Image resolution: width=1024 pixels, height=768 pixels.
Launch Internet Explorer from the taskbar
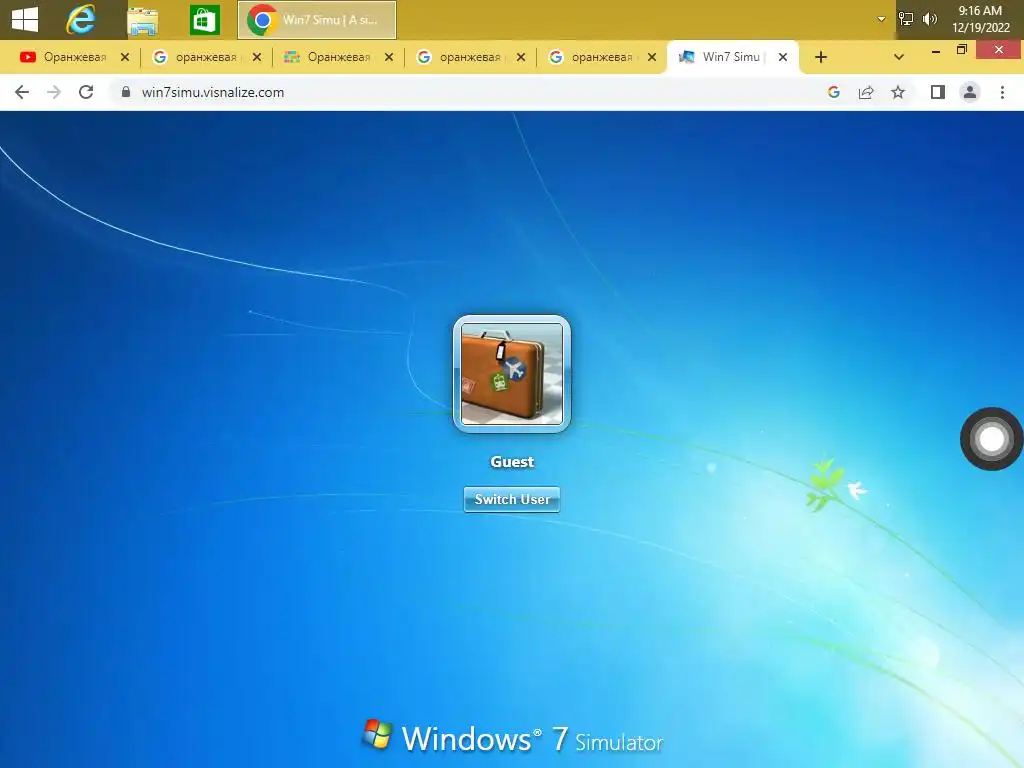point(80,20)
